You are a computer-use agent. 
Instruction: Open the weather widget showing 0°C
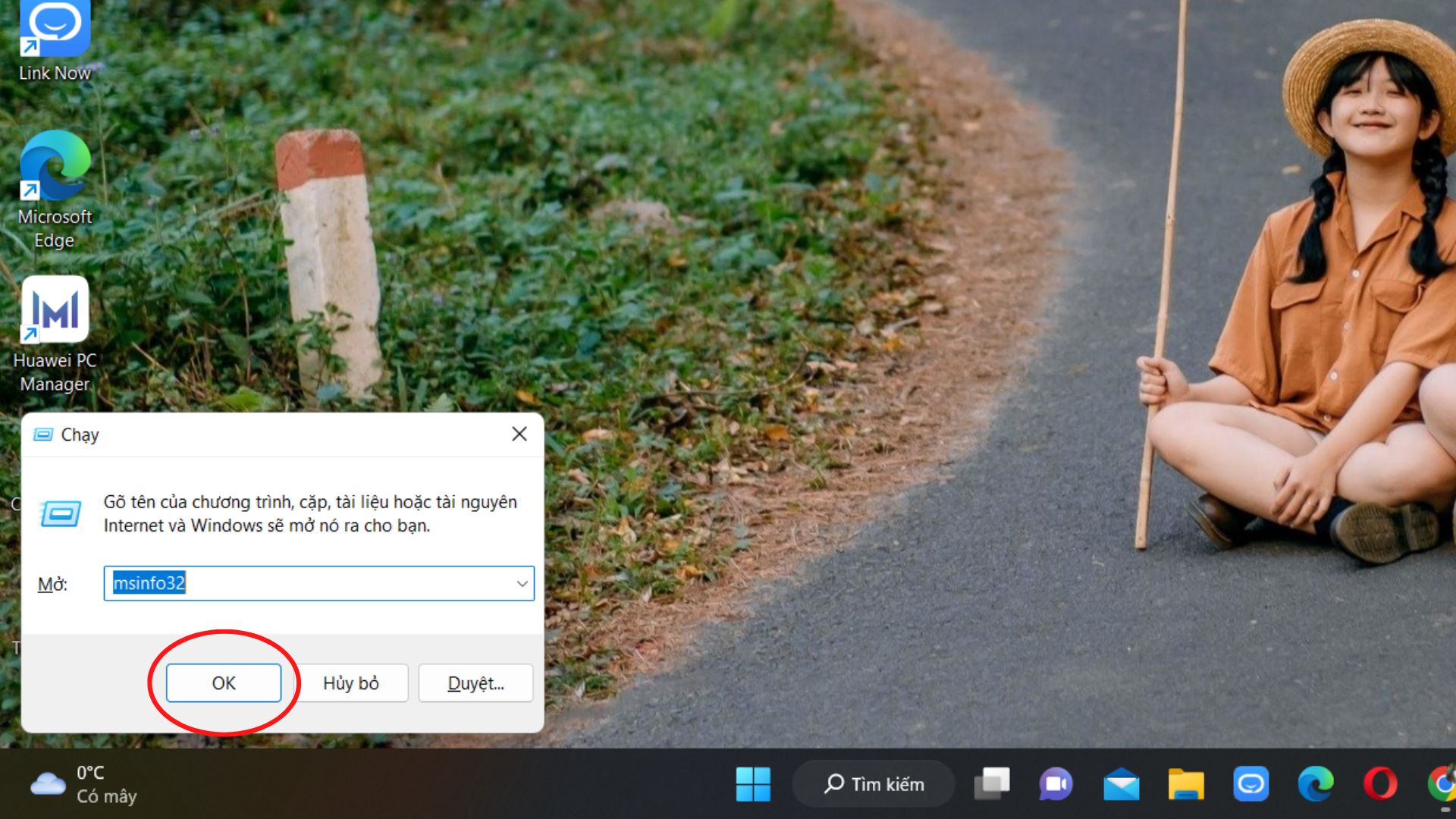pos(83,784)
